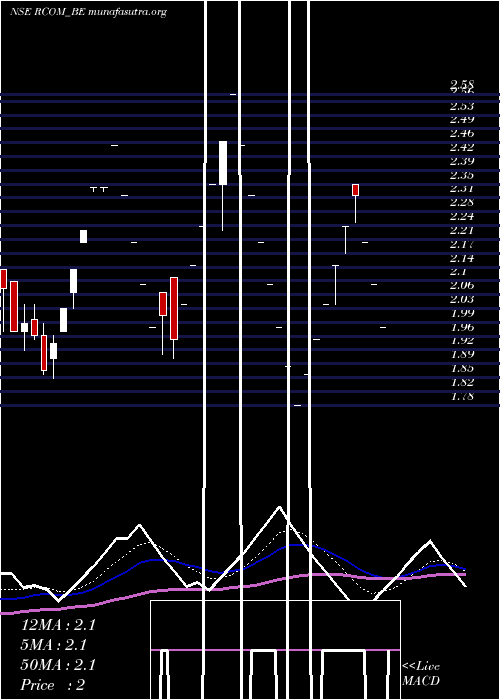Screen dimensions: 500x700
Task: Click the 2.24 price level label
Action: 462,216
